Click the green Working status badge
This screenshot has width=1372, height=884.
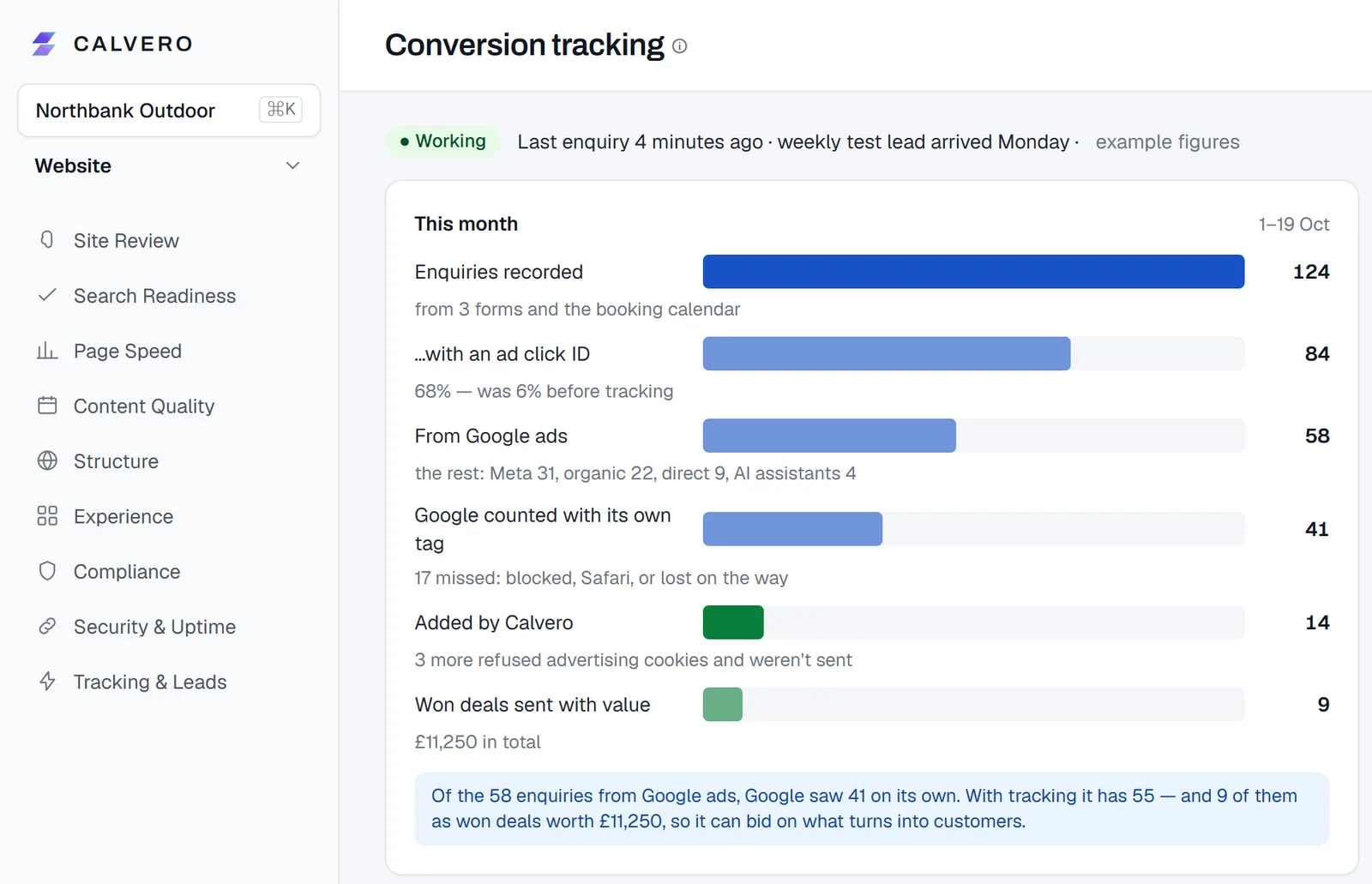pos(442,141)
